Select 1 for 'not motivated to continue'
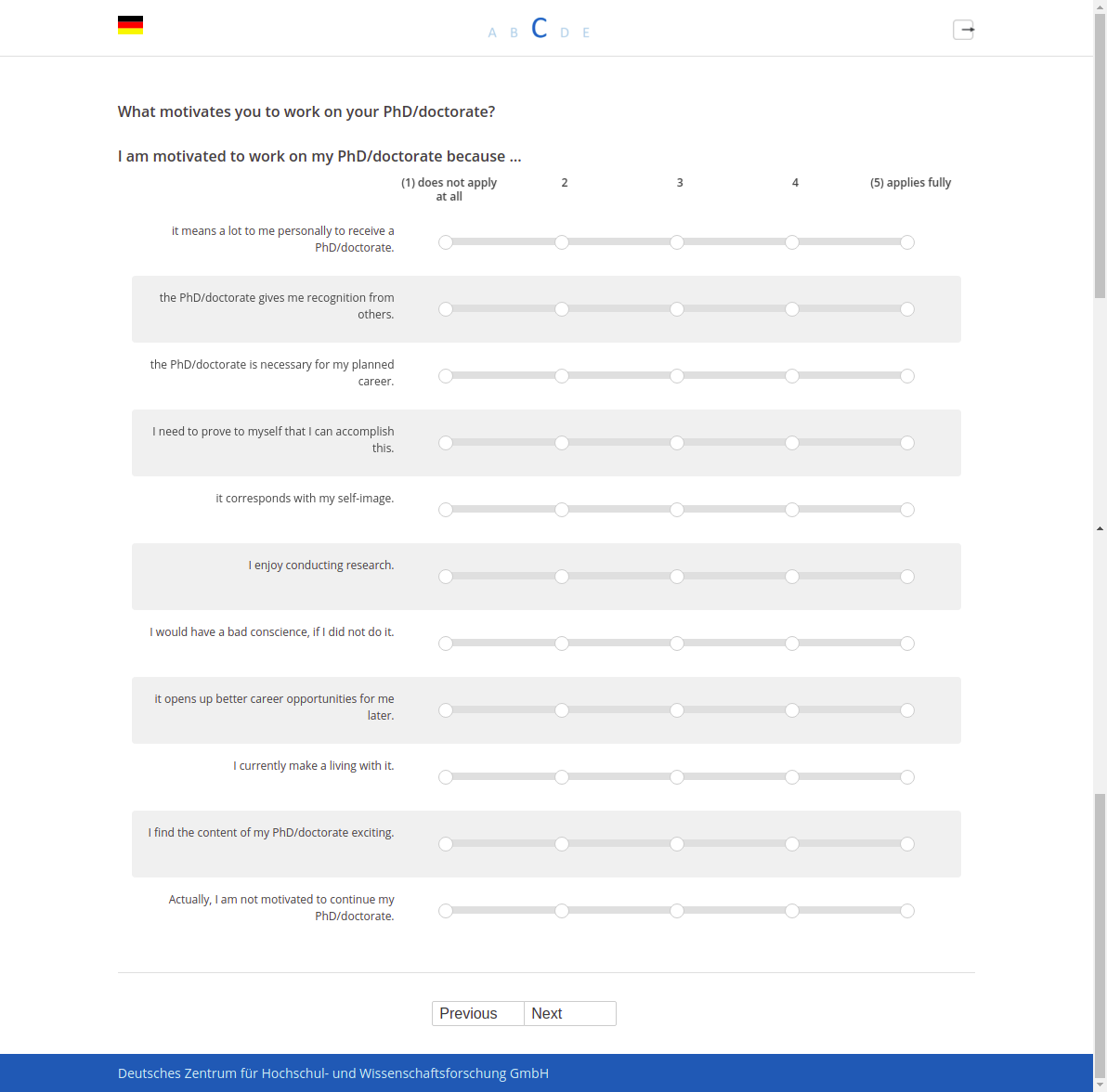This screenshot has width=1107, height=1092. click(x=446, y=911)
